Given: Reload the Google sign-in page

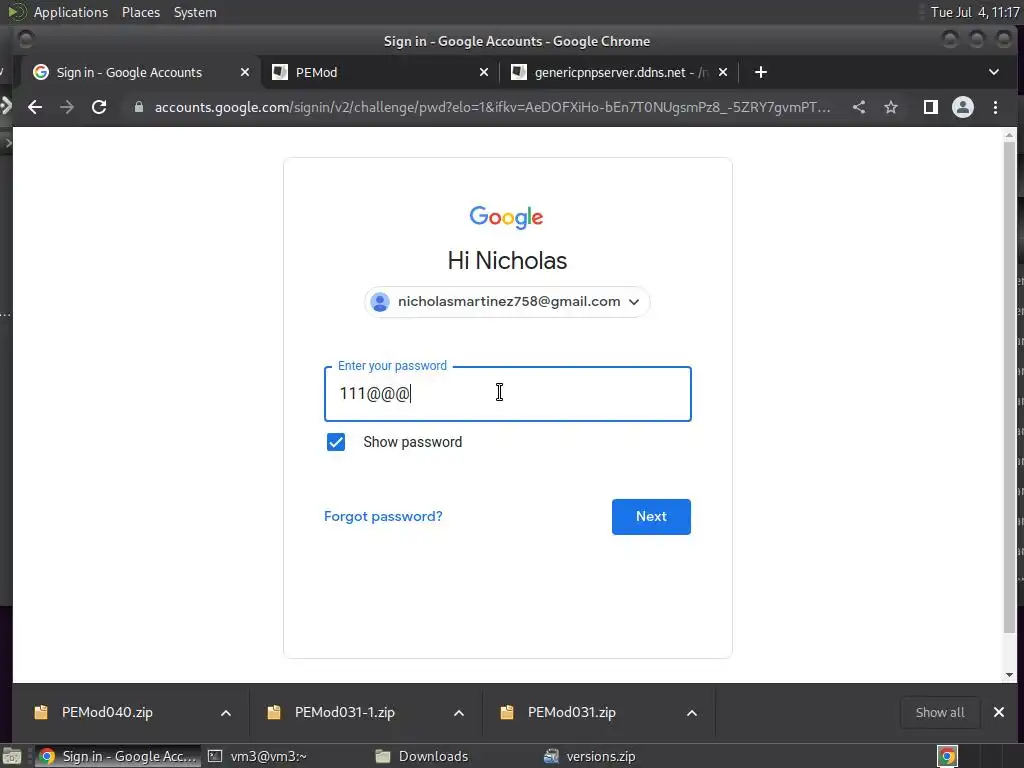Looking at the screenshot, I should pos(99,107).
